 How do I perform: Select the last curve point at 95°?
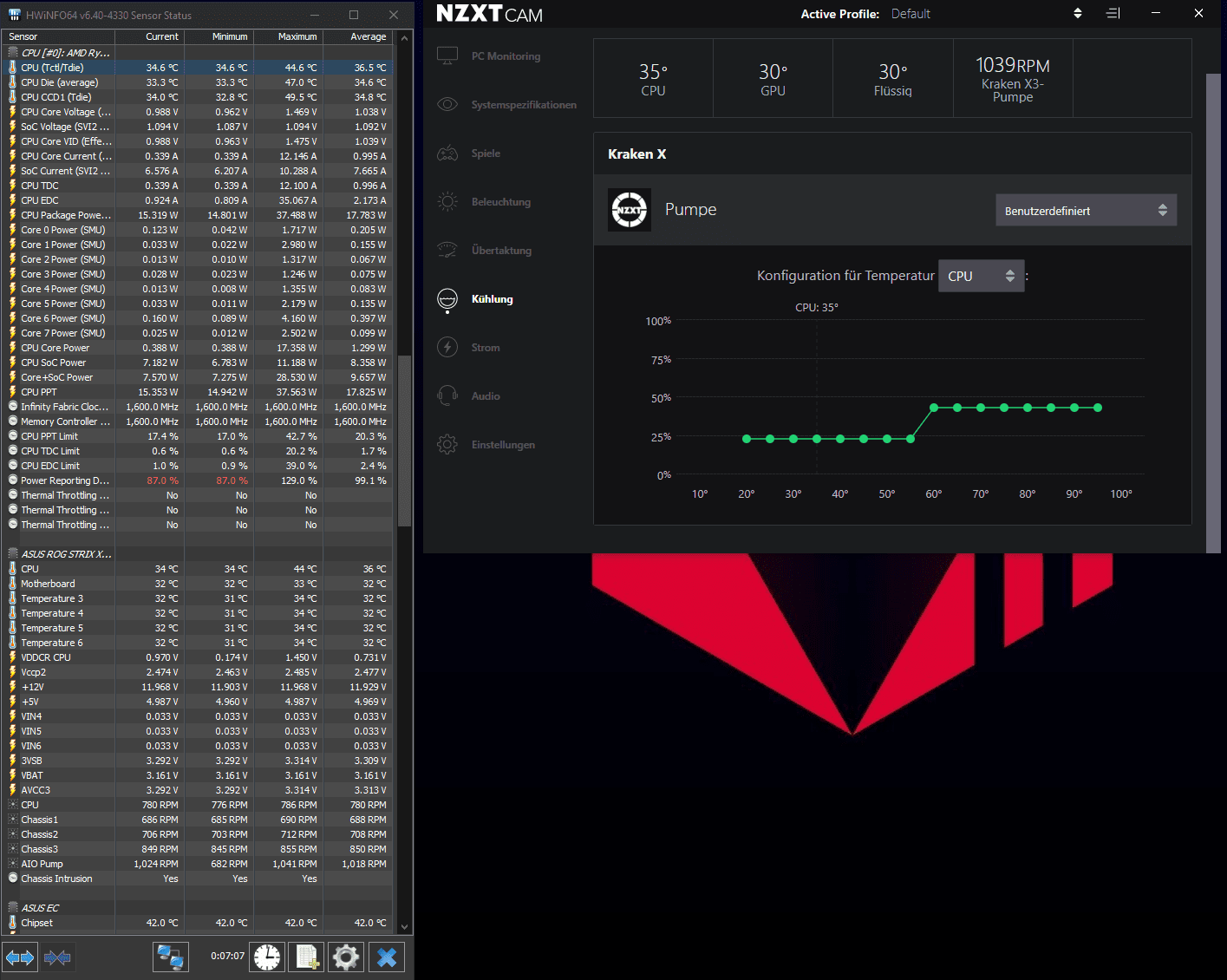pos(1098,408)
